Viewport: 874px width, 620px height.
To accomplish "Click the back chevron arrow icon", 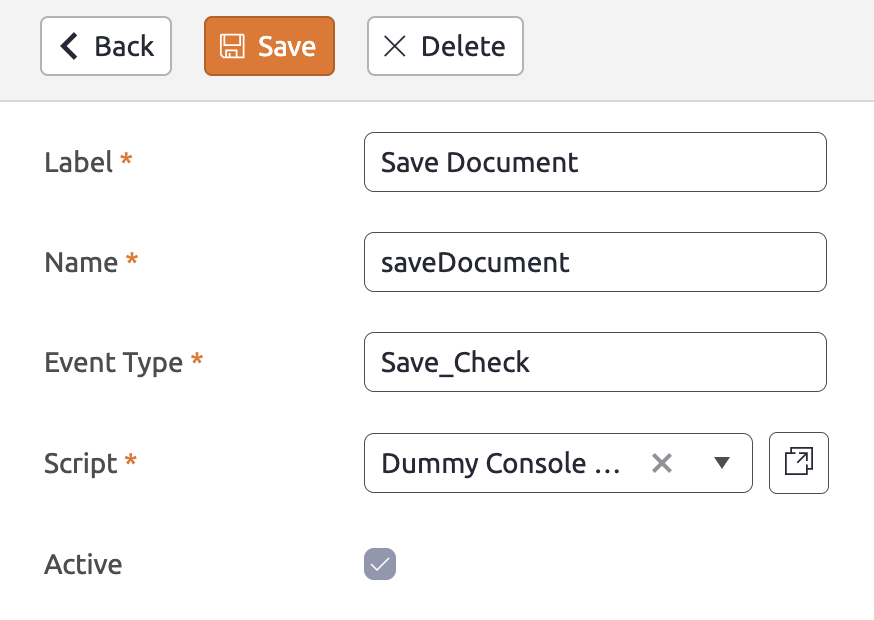I will [69, 46].
